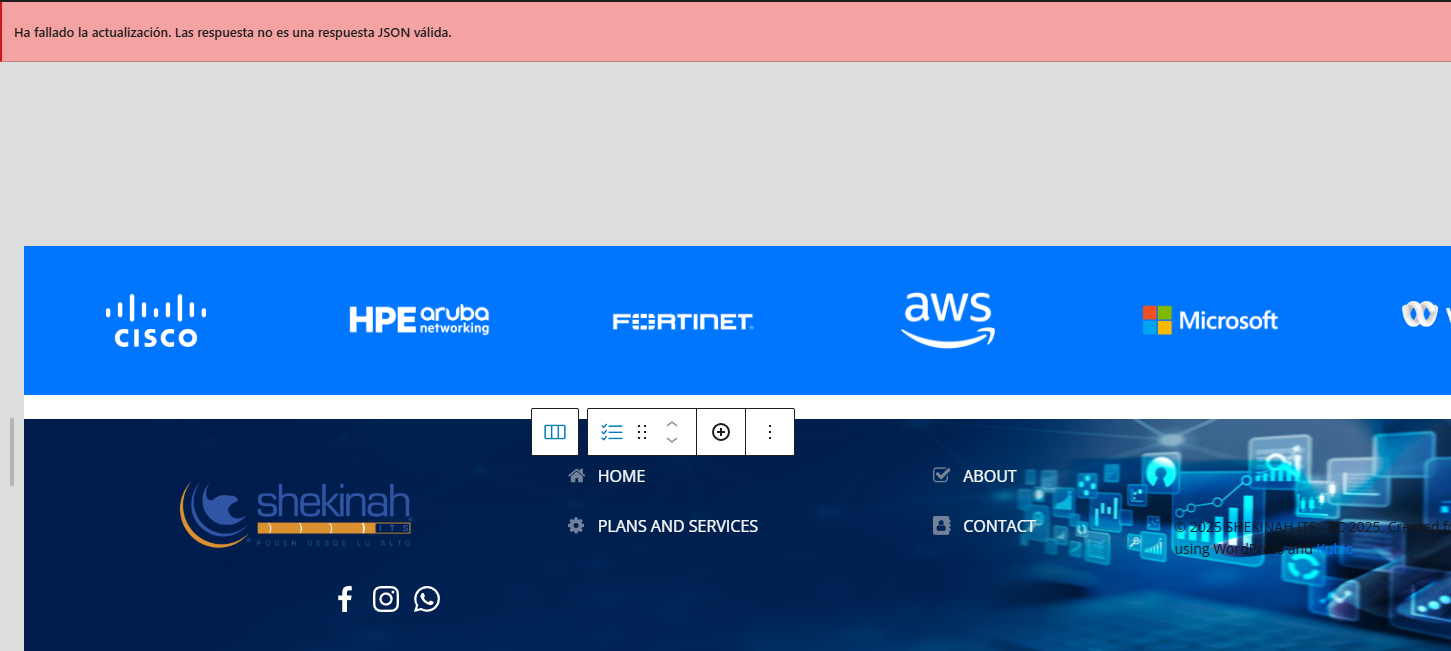
Task: Click the HPE Aruba Networking logo
Action: point(419,320)
